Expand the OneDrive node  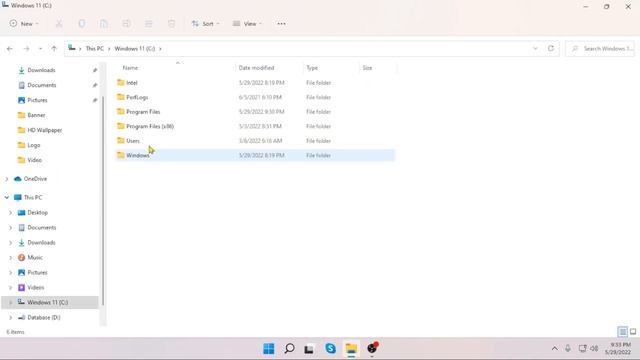[7, 179]
